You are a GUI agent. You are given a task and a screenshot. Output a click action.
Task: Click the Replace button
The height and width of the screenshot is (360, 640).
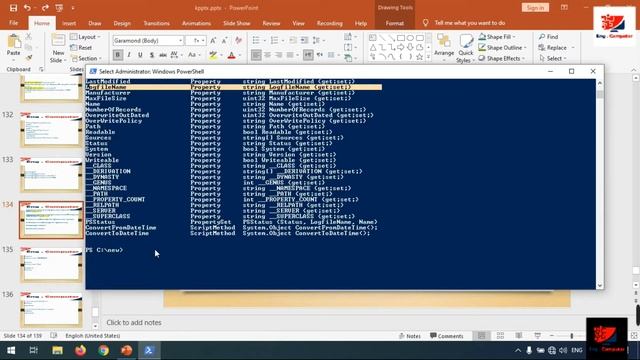[556, 48]
